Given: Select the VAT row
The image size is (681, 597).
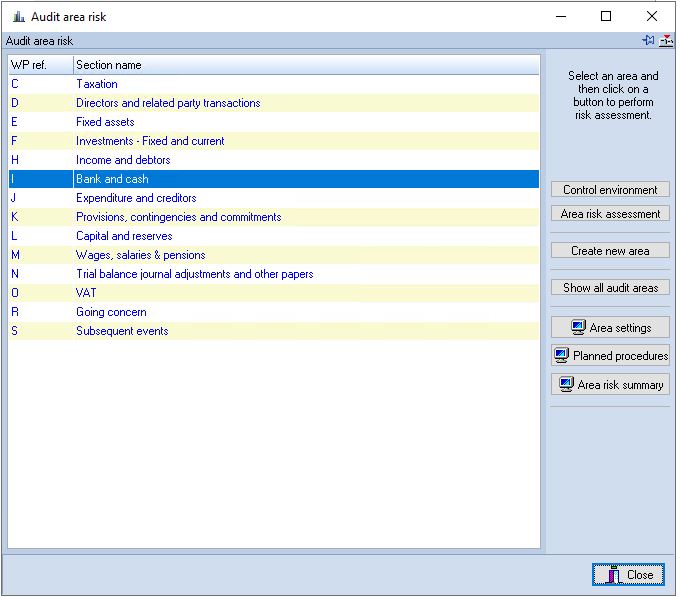Looking at the screenshot, I should pyautogui.click(x=274, y=293).
